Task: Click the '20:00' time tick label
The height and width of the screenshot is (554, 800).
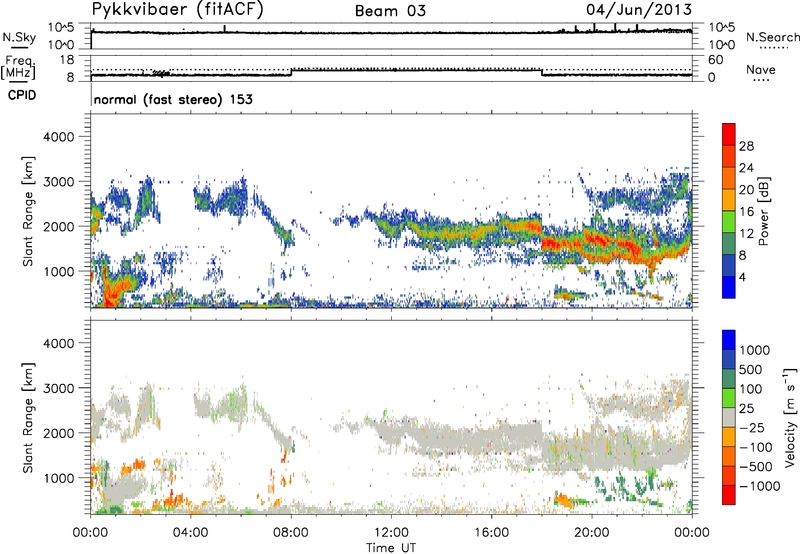Action: (x=591, y=533)
